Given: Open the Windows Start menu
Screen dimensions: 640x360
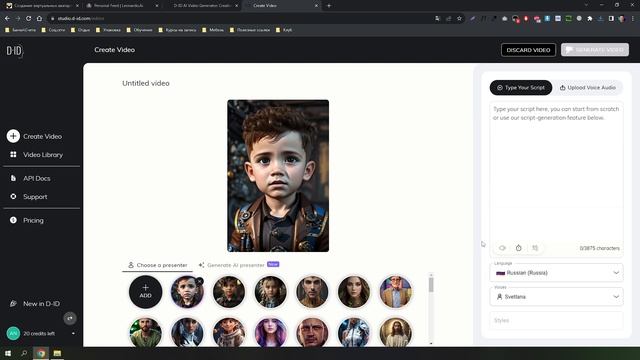Looking at the screenshot, I should (8, 353).
